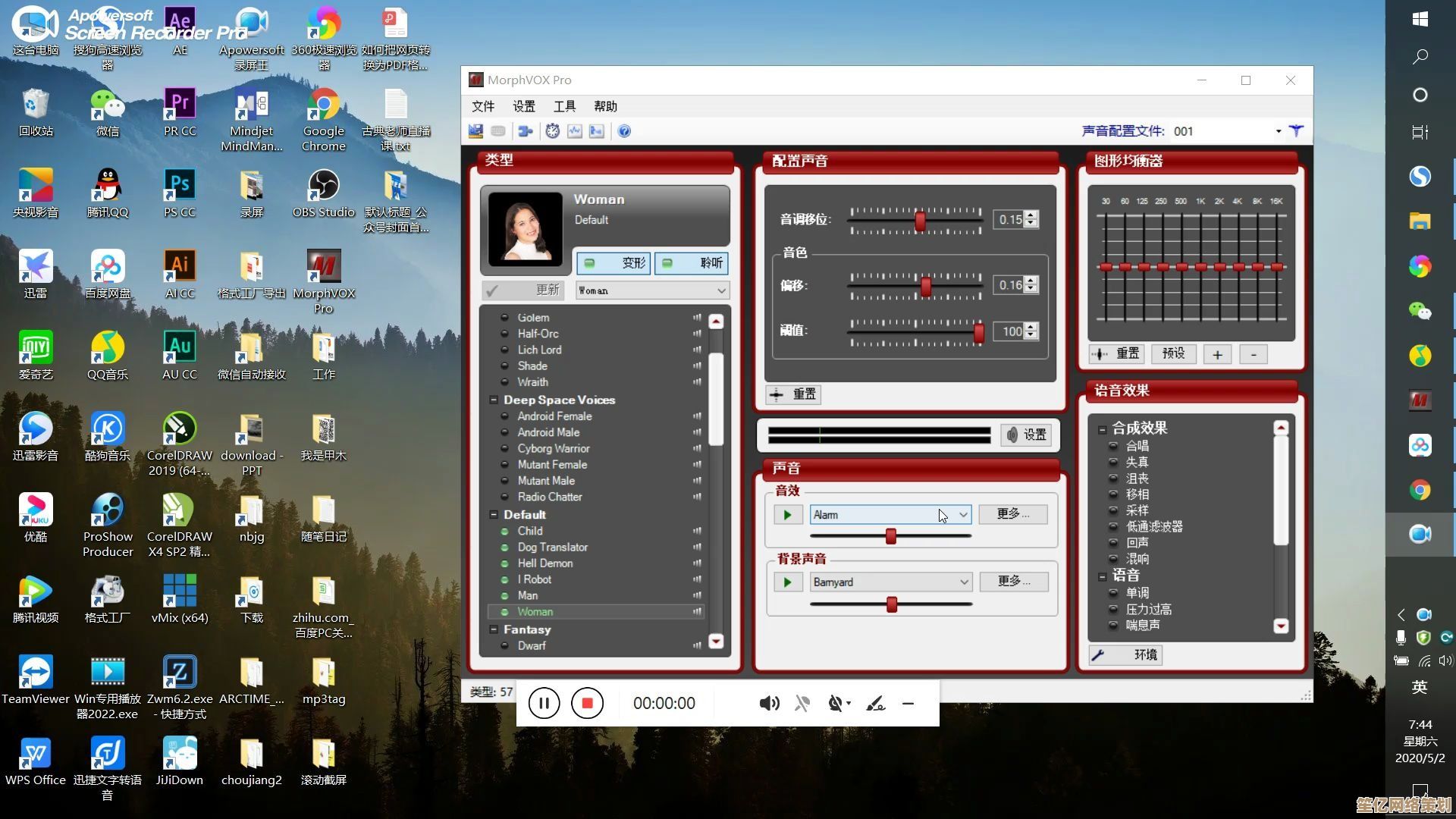The height and width of the screenshot is (819, 1456).
Task: Expand the Alarm sound effects dropdown
Action: click(962, 515)
